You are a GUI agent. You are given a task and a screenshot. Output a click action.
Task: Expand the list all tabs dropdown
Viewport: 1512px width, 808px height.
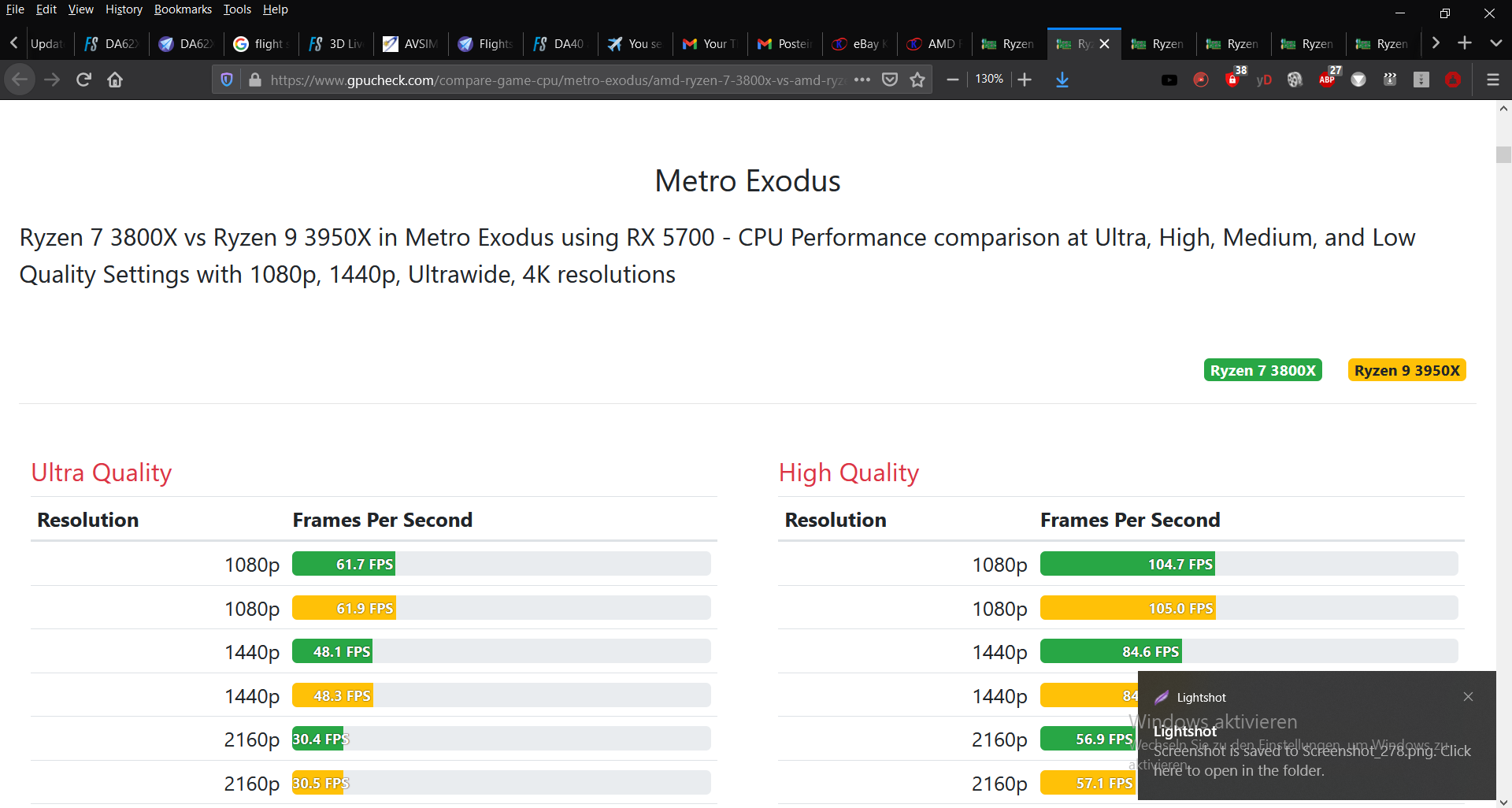[x=1496, y=43]
